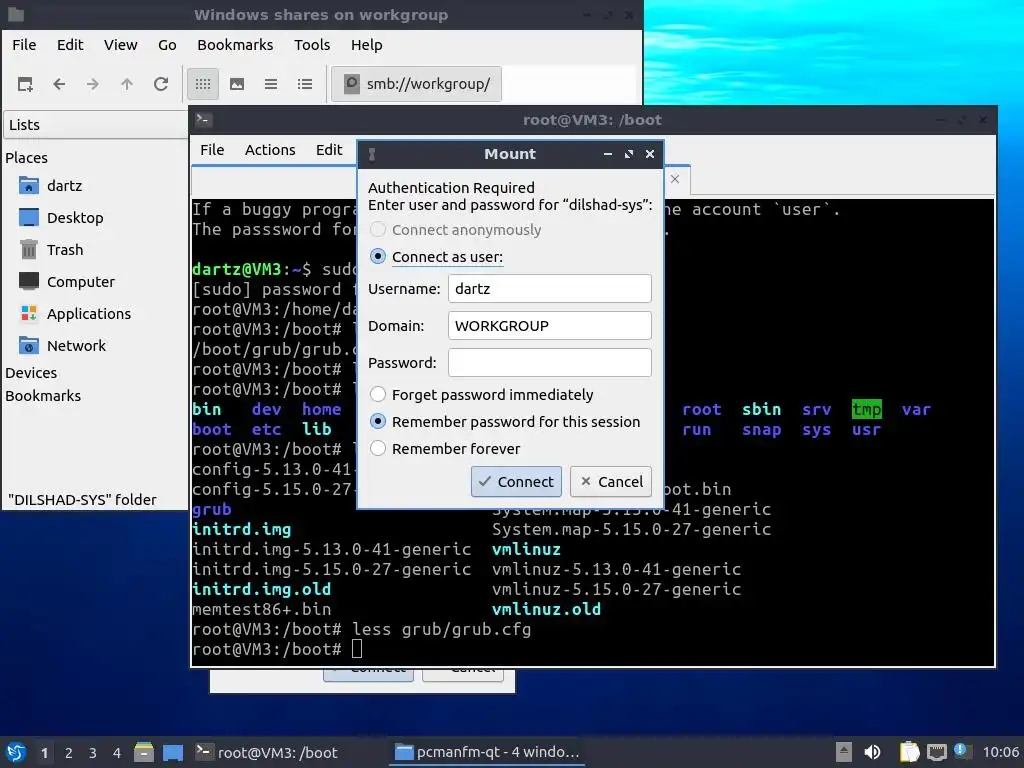Viewport: 1024px width, 768px height.
Task: Open File menu in file manager
Action: (24, 45)
